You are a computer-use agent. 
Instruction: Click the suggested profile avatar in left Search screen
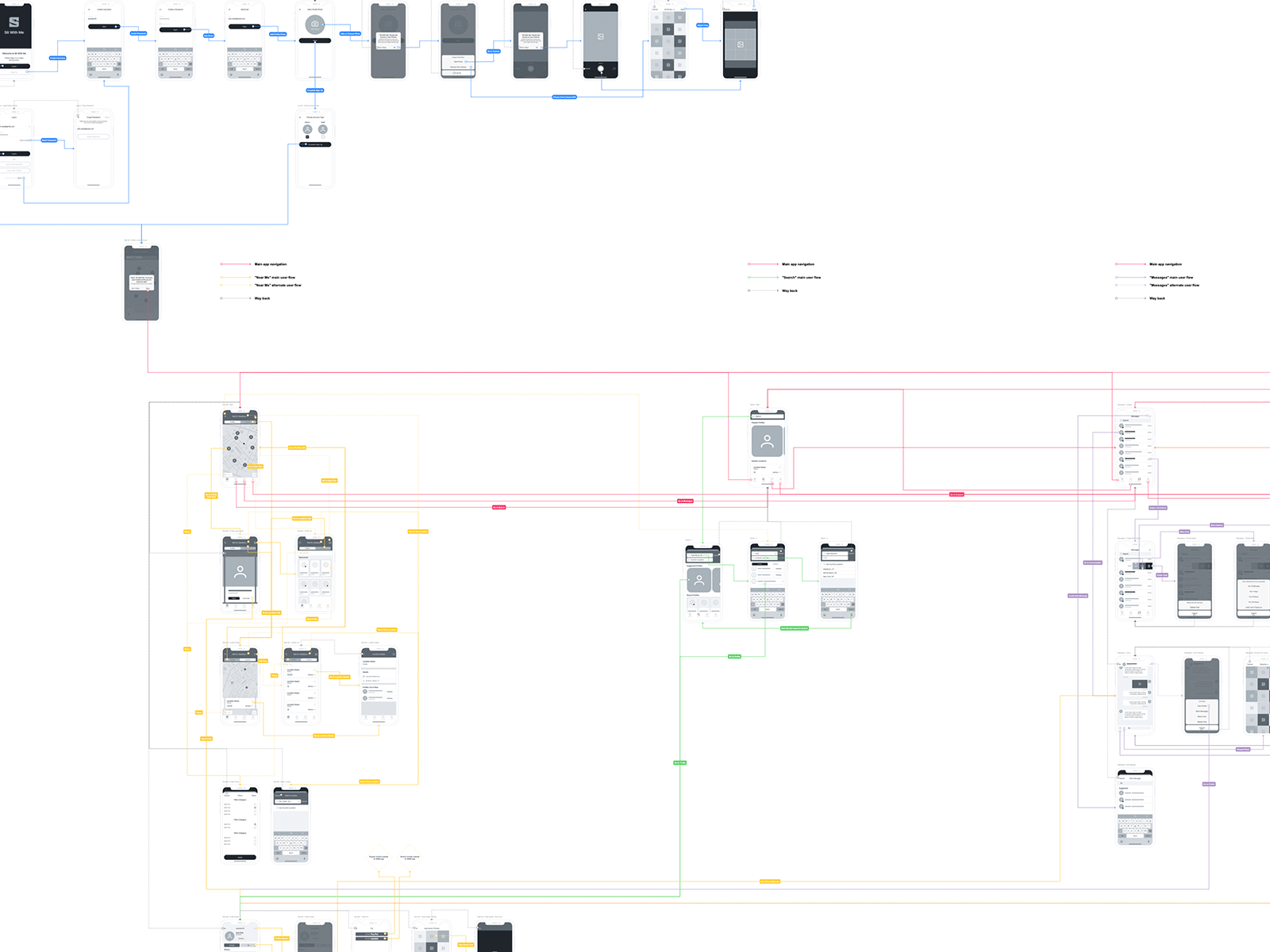(698, 581)
